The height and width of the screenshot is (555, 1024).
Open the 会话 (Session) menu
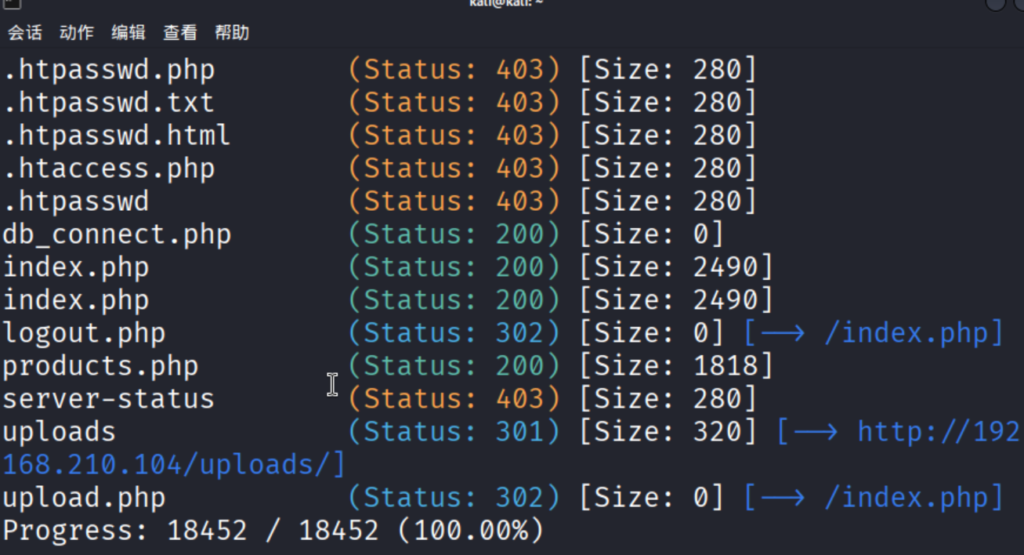click(25, 33)
